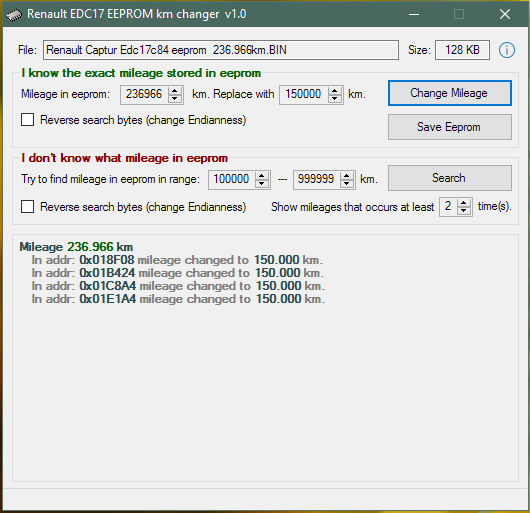This screenshot has height=513, width=530.
Task: Select the result line for address 0x01C8A4
Action: (178, 286)
